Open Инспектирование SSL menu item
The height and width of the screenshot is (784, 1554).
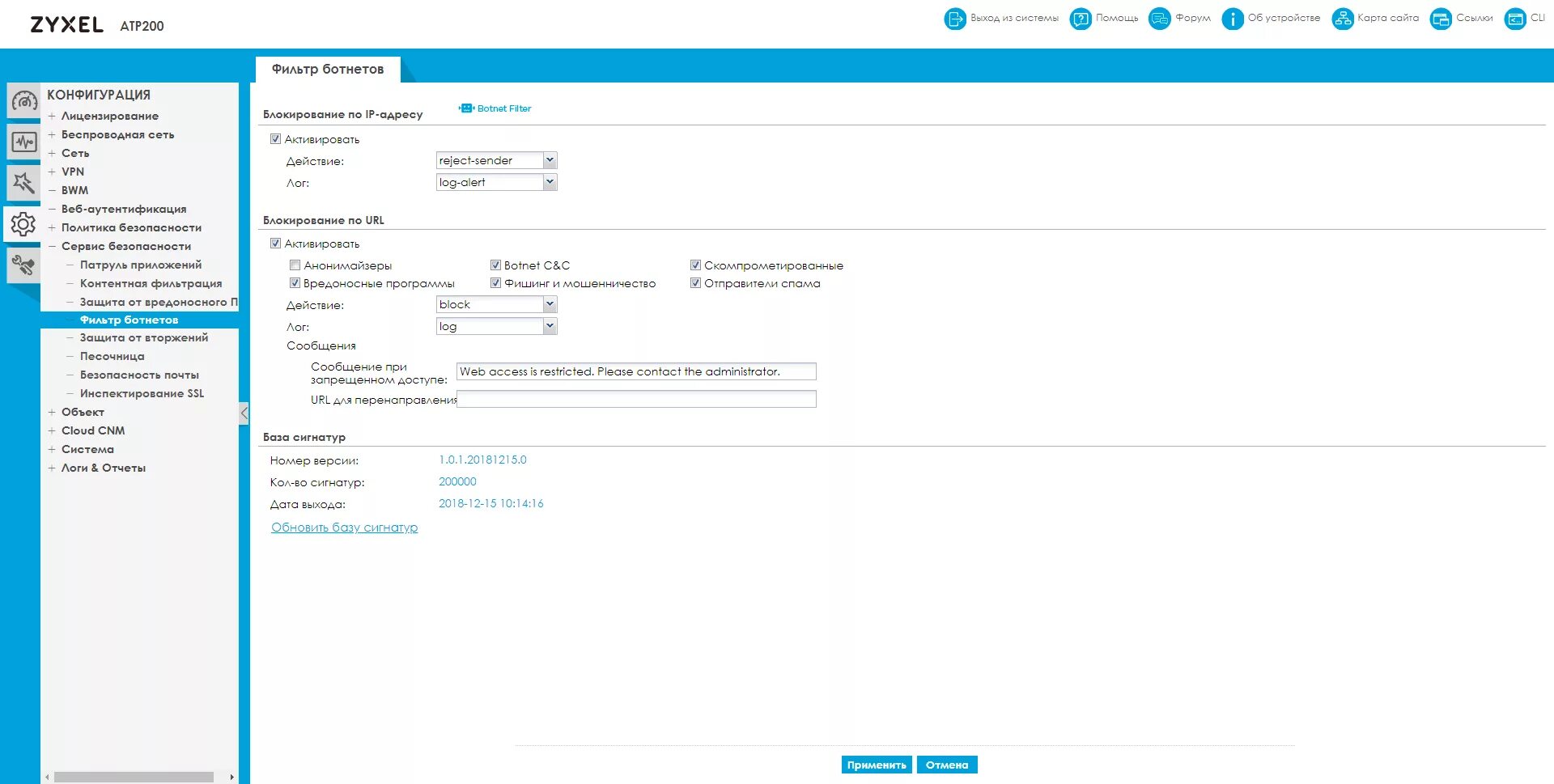142,393
